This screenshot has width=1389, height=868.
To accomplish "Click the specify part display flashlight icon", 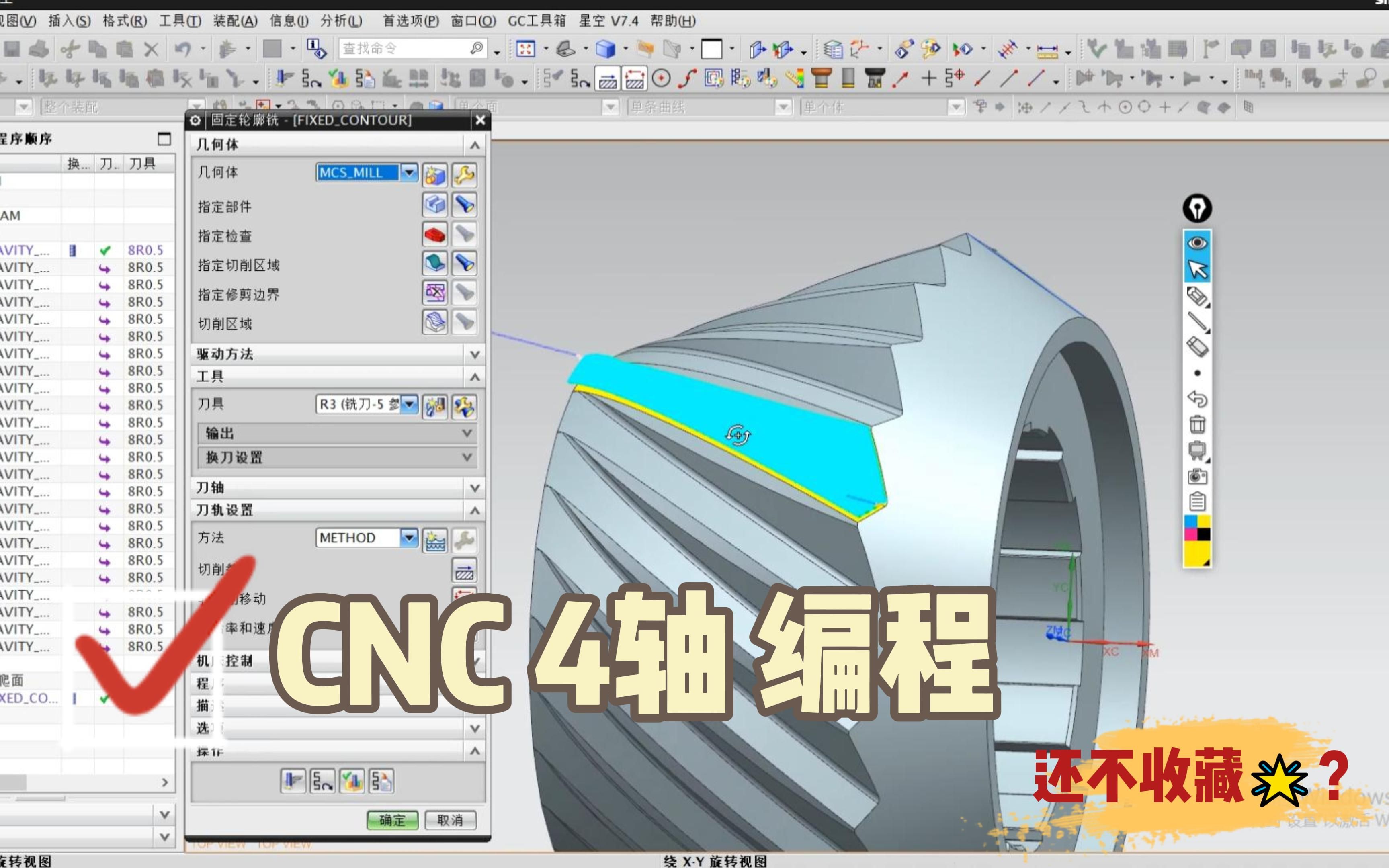I will click(x=464, y=205).
